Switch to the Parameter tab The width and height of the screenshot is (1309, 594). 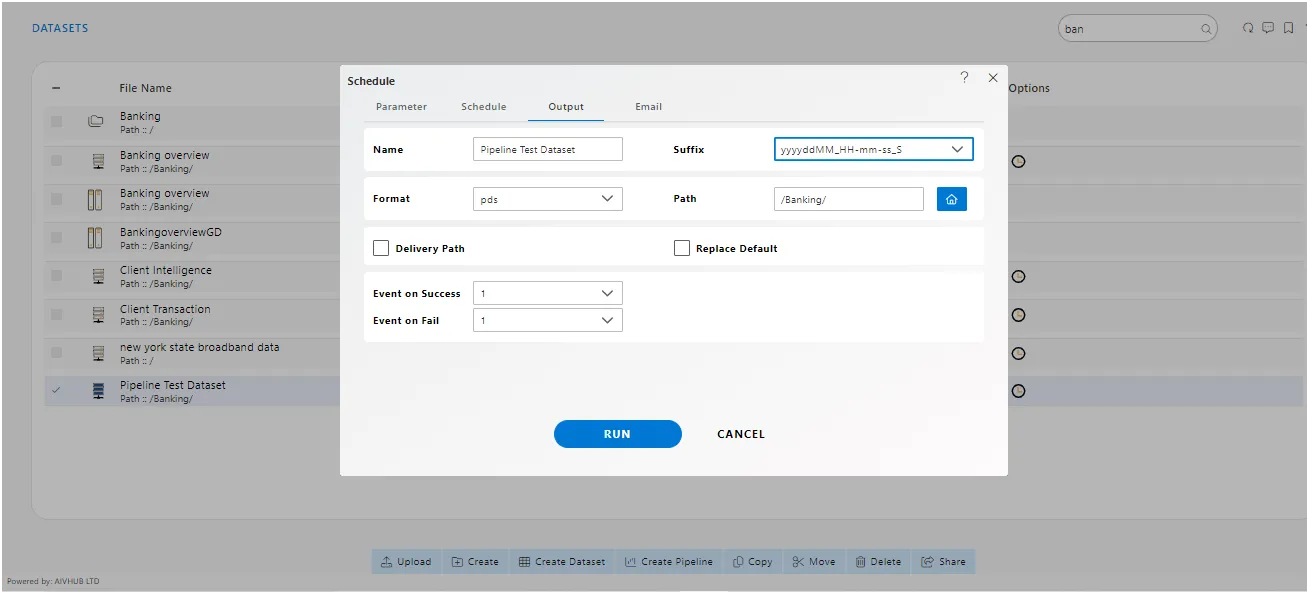pyautogui.click(x=401, y=107)
